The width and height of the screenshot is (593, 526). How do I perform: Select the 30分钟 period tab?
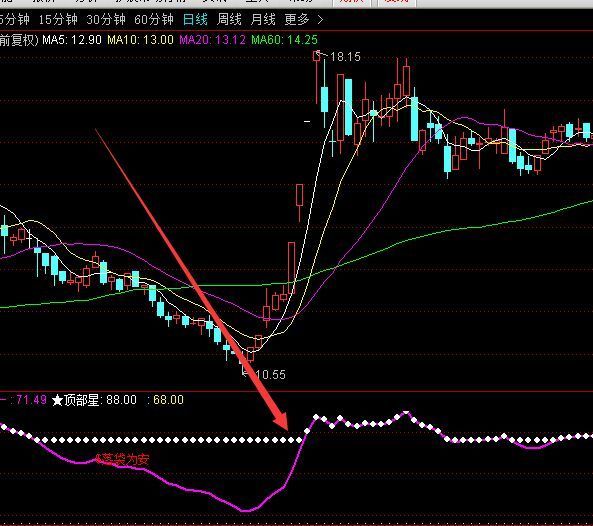pyautogui.click(x=106, y=19)
